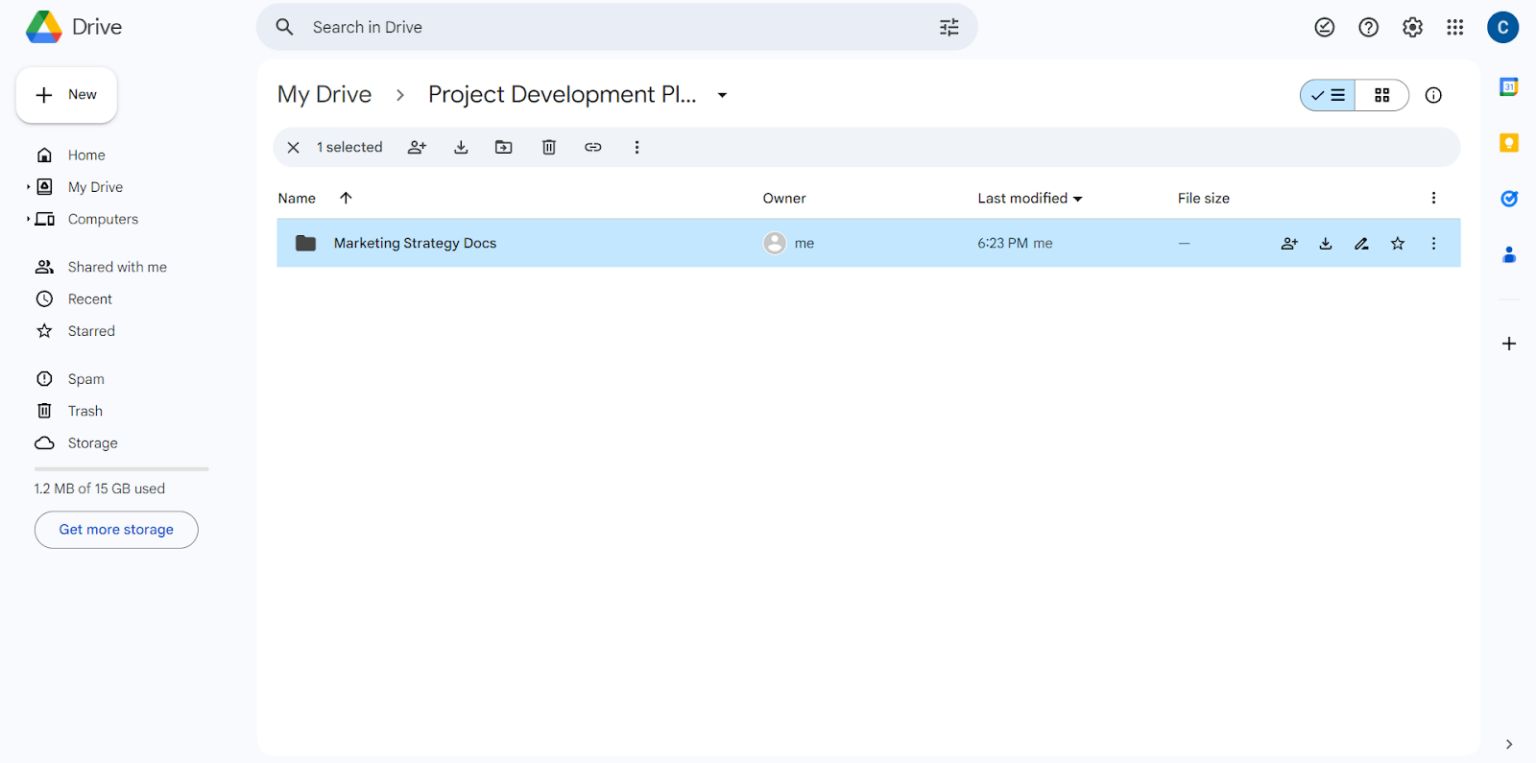Open the Project Development folder name dropdown
Image resolution: width=1536 pixels, height=763 pixels.
tap(722, 94)
